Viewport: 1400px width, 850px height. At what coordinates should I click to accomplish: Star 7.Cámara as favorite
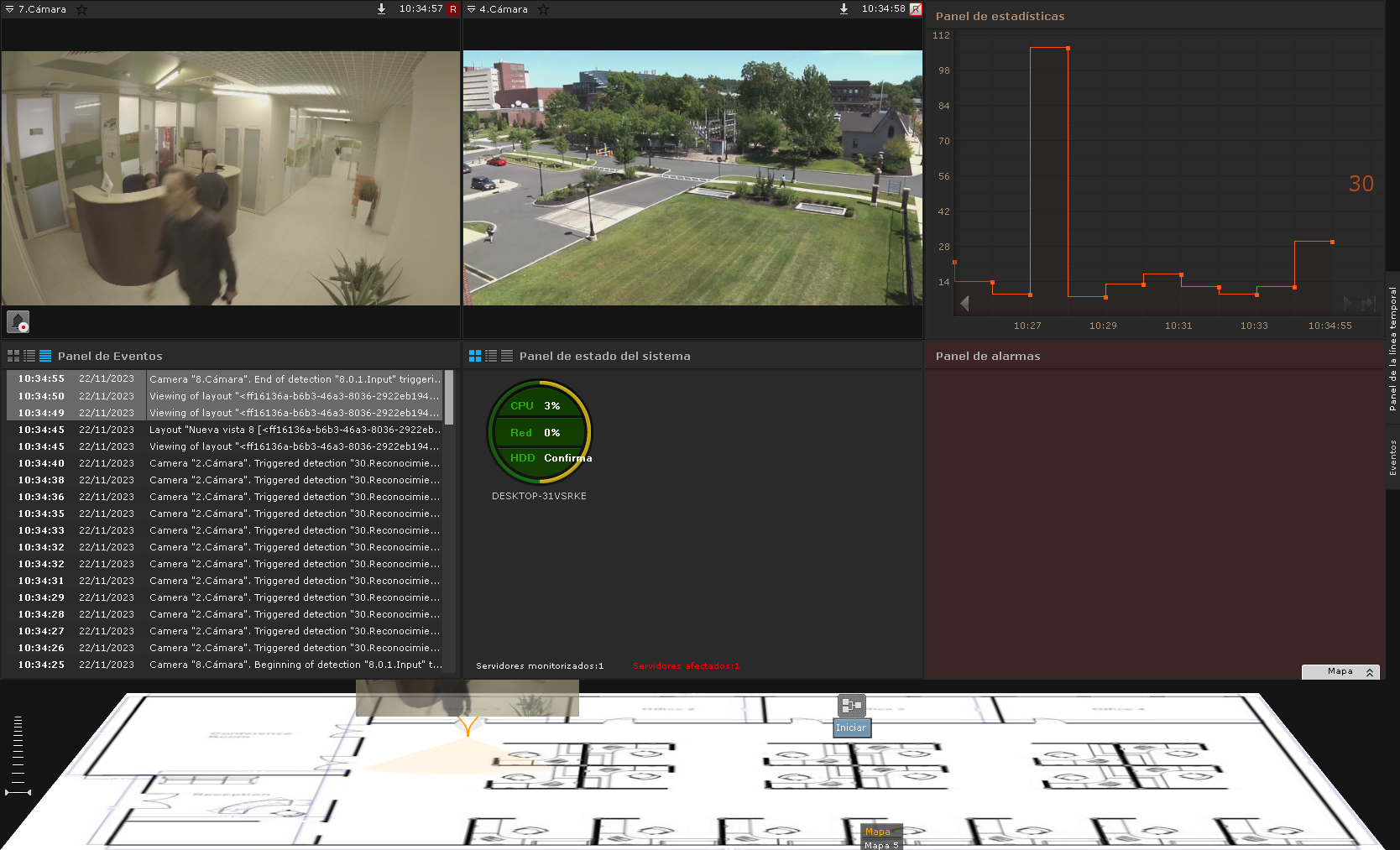tap(81, 9)
